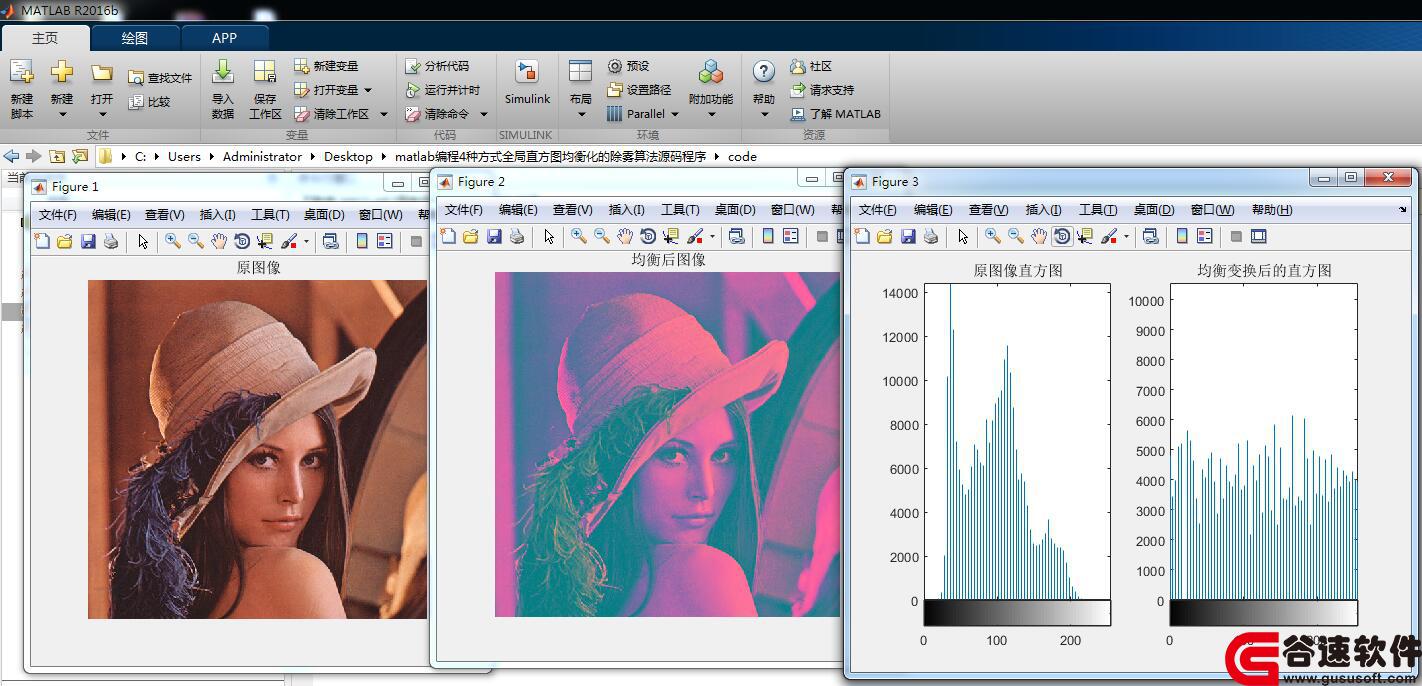
Task: Open 插入(I) menu in Figure 1
Action: pos(217,214)
